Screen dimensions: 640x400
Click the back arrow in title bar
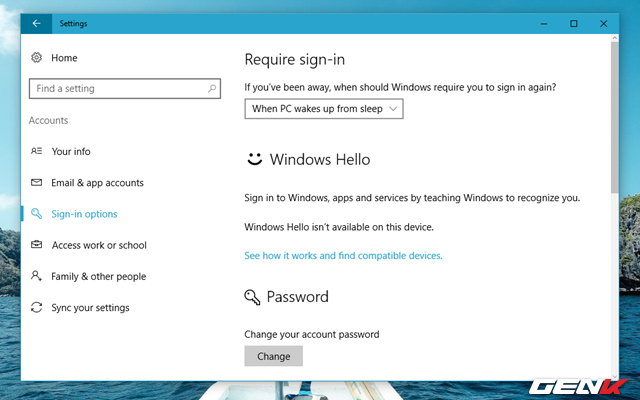36,24
